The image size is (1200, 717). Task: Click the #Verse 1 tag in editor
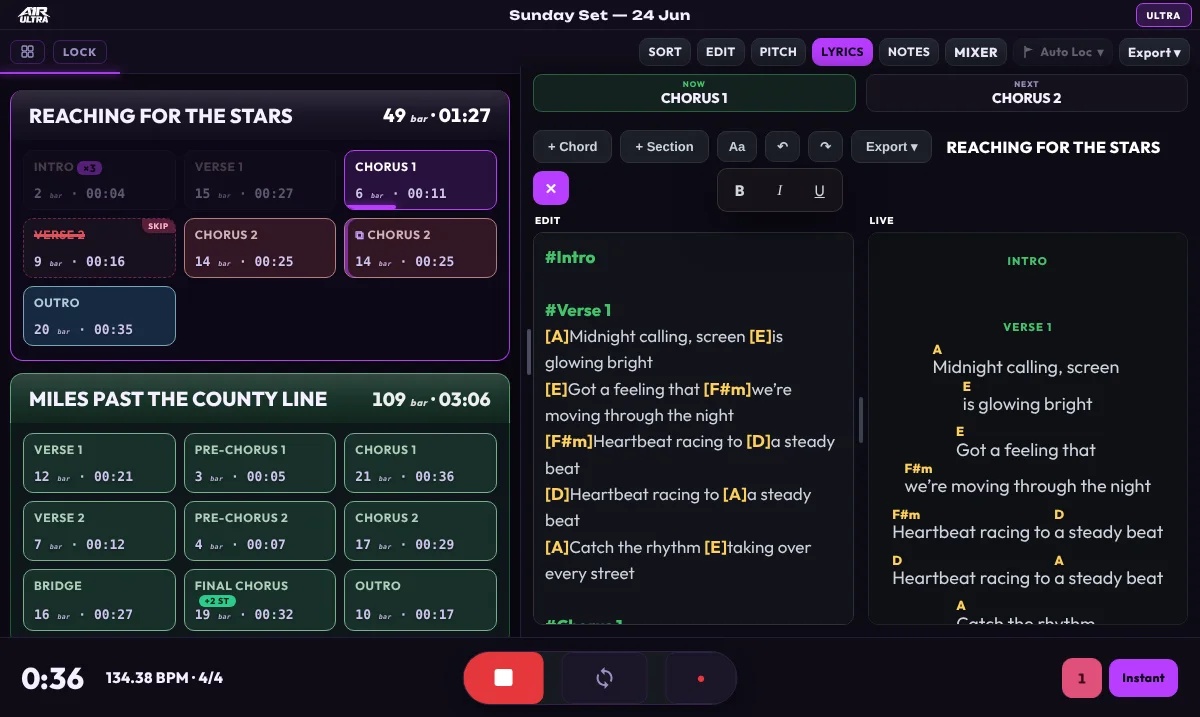(x=578, y=310)
